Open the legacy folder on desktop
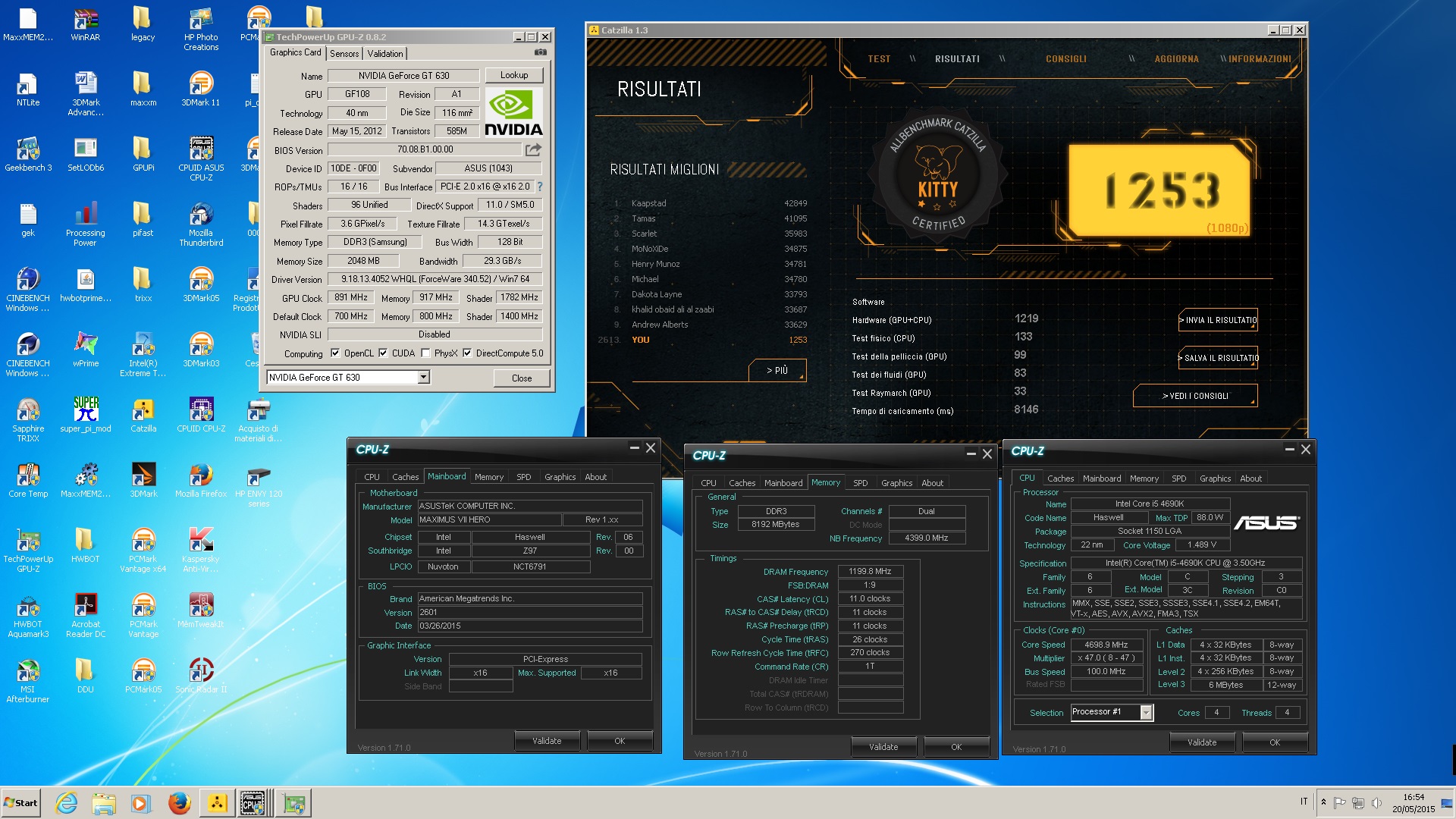Viewport: 1456px width, 819px height. (143, 24)
